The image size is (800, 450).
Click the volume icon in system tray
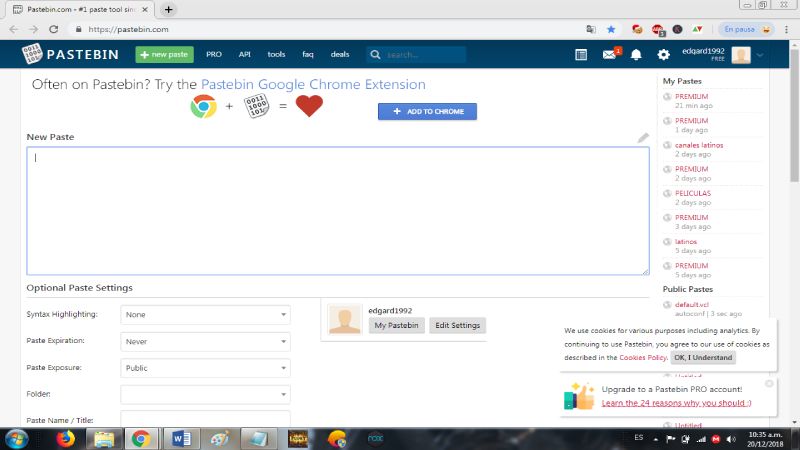tap(731, 439)
